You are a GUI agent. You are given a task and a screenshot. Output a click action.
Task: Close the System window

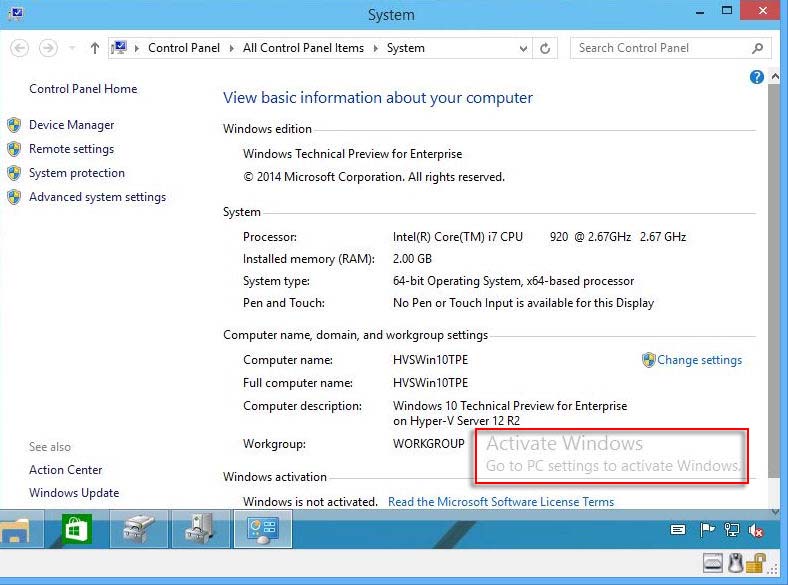(x=762, y=11)
